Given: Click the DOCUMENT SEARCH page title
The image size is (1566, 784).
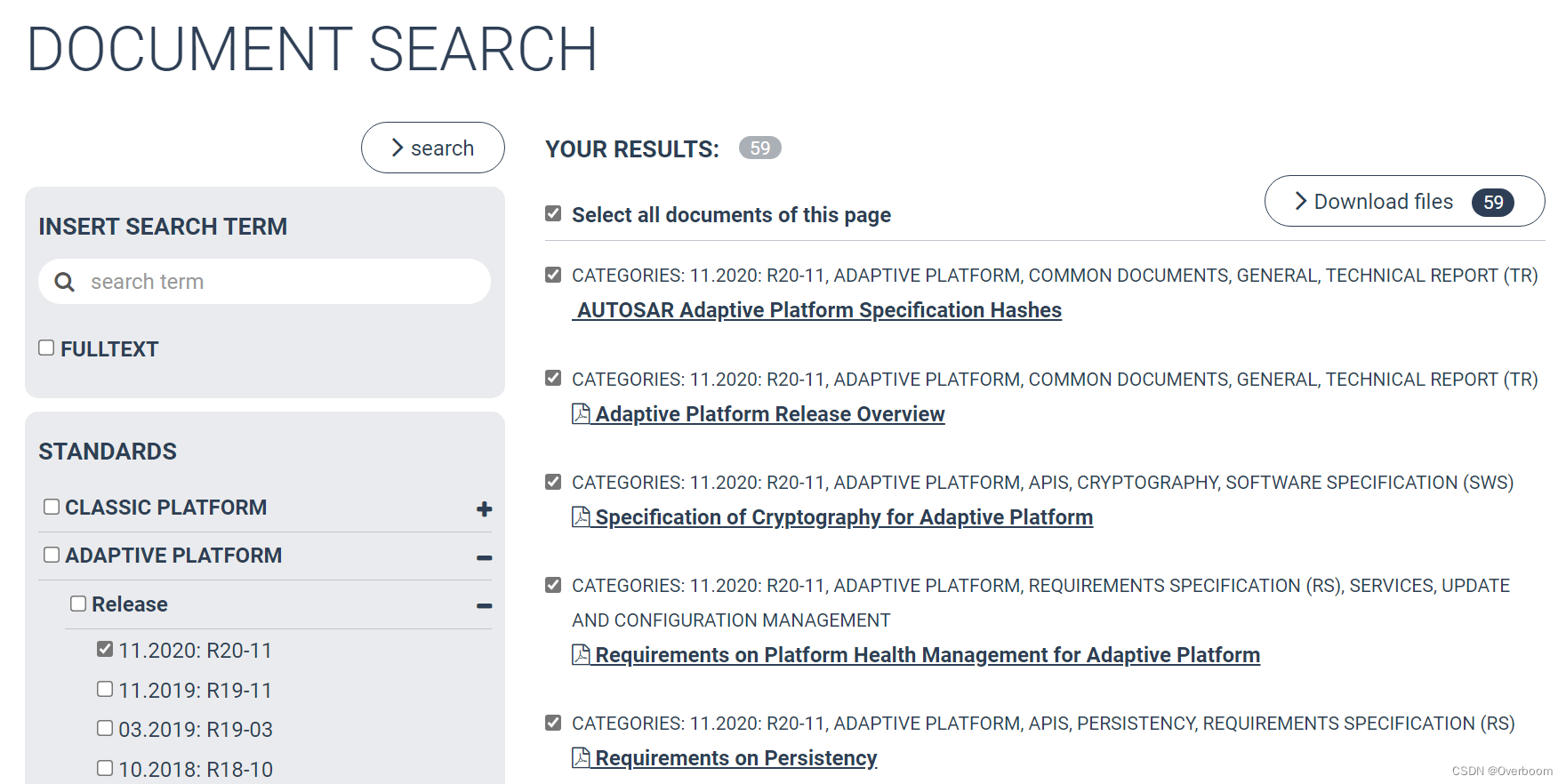Looking at the screenshot, I should [x=312, y=49].
